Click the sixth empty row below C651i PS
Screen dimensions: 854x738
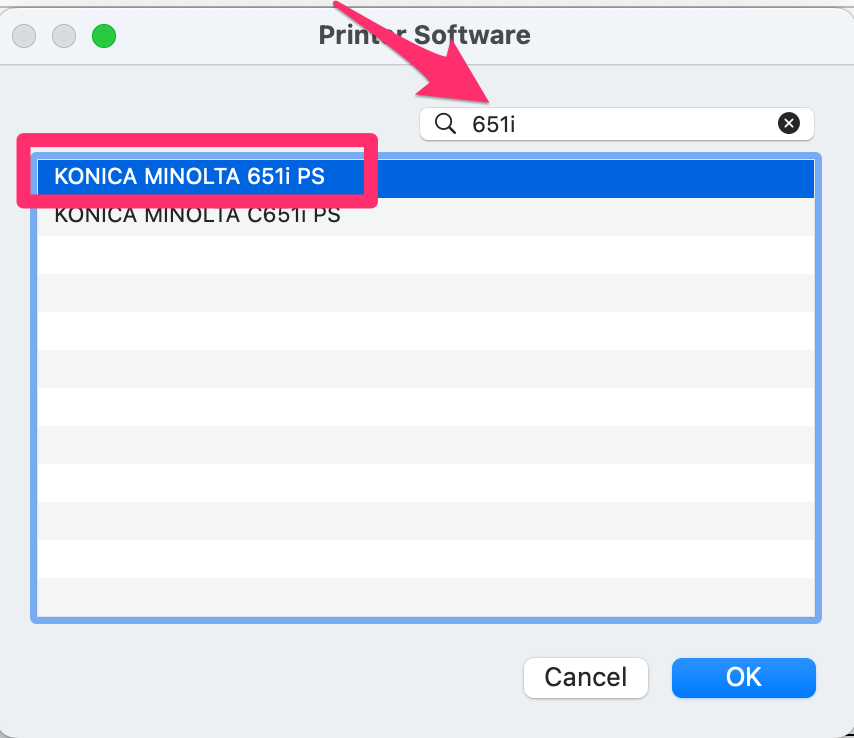click(426, 444)
